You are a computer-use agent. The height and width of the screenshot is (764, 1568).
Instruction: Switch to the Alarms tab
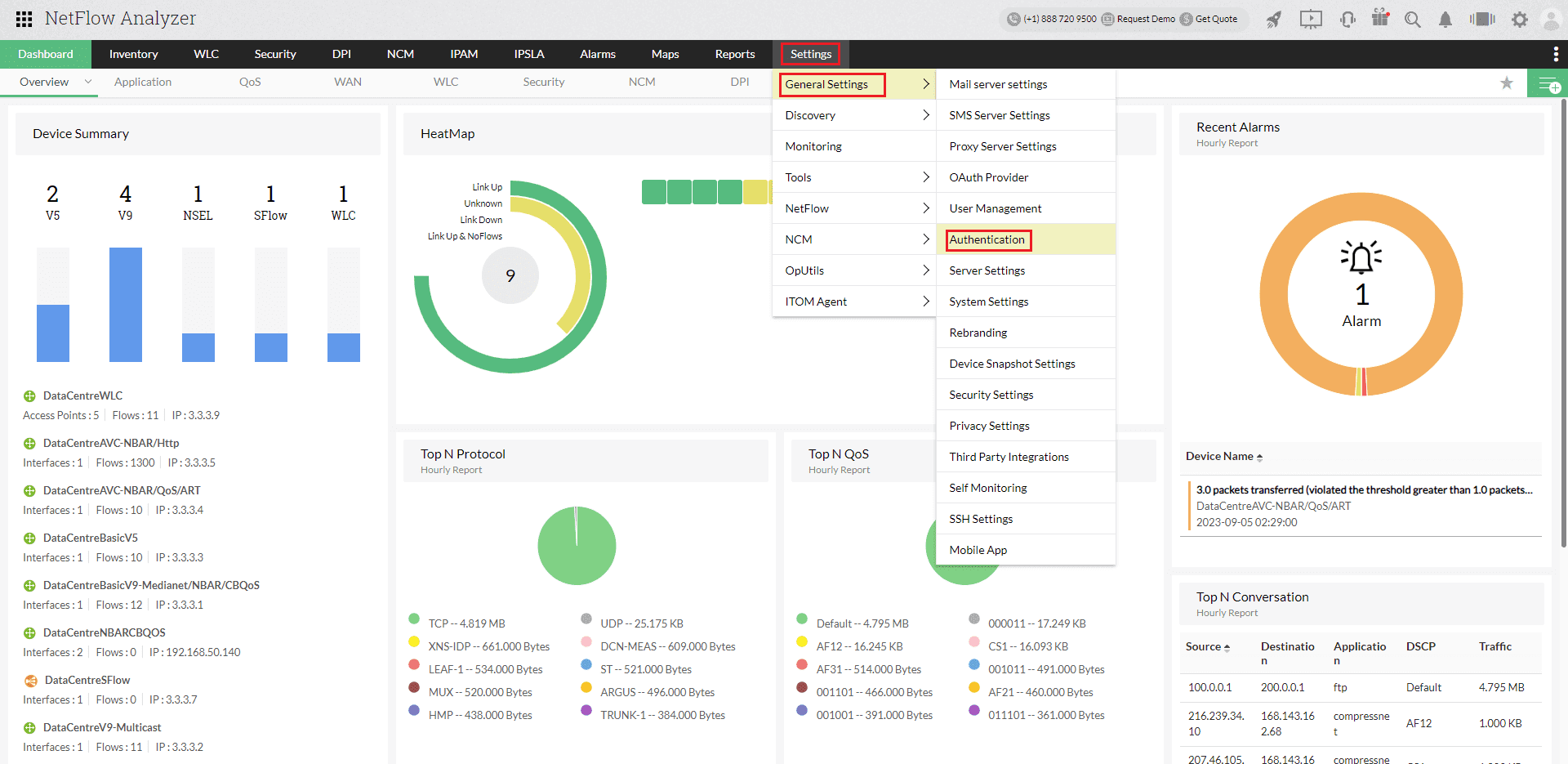click(598, 54)
